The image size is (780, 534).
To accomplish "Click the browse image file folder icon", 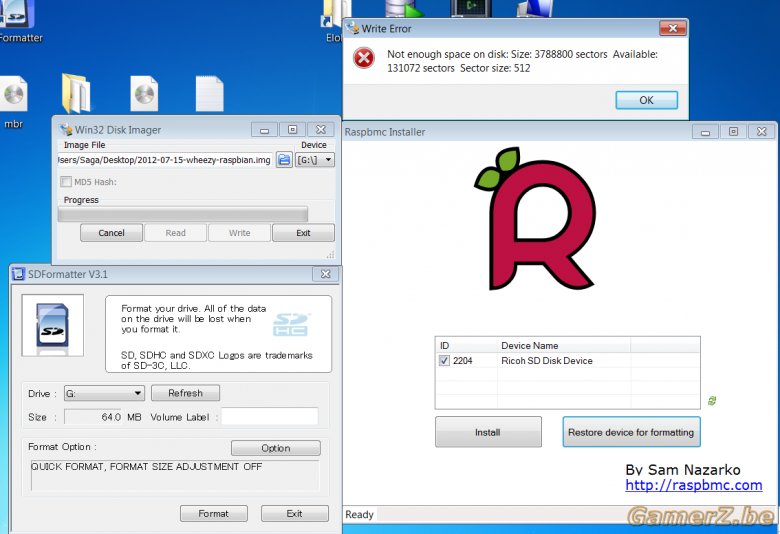I will (x=284, y=160).
